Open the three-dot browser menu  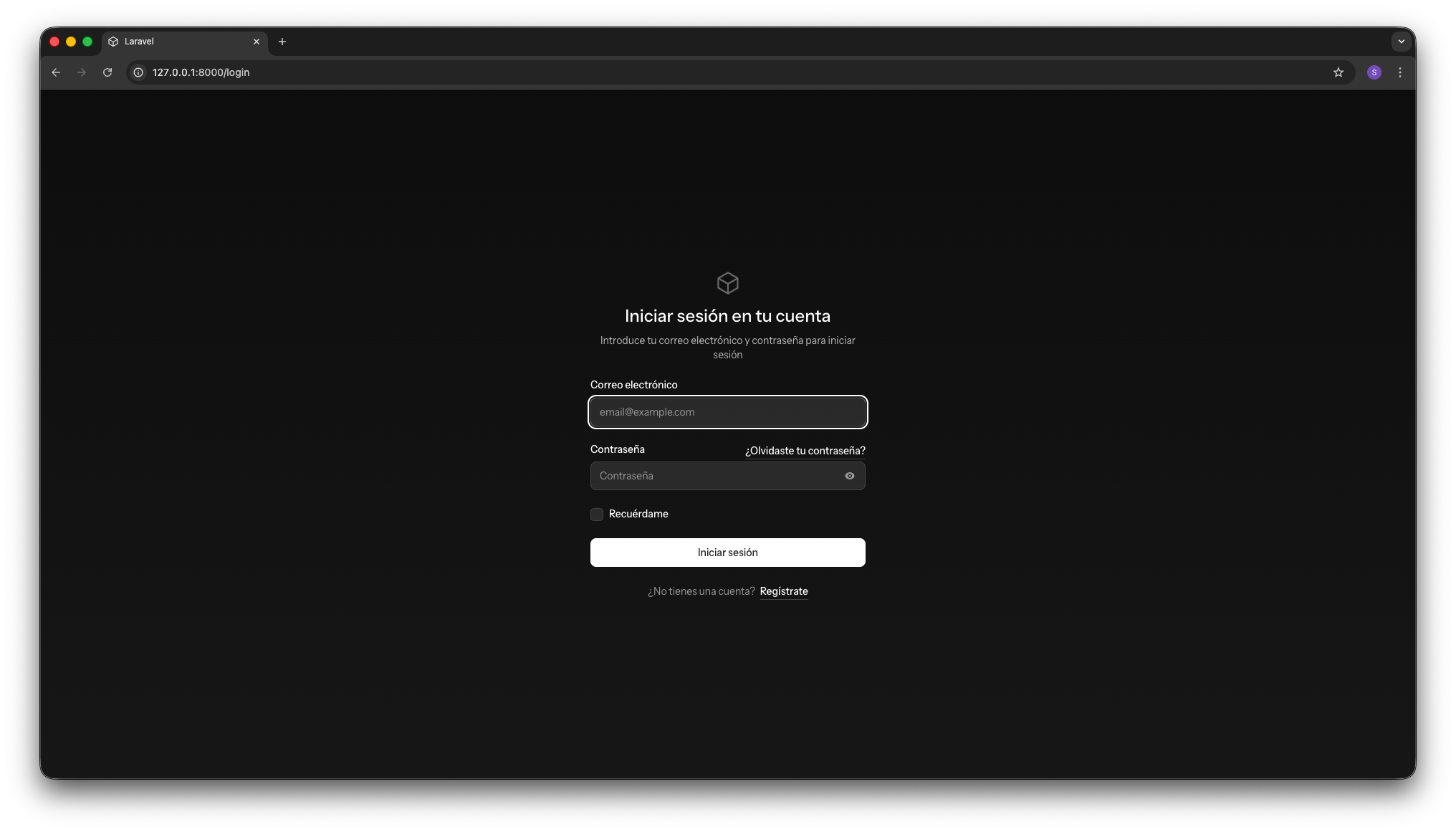(x=1401, y=72)
